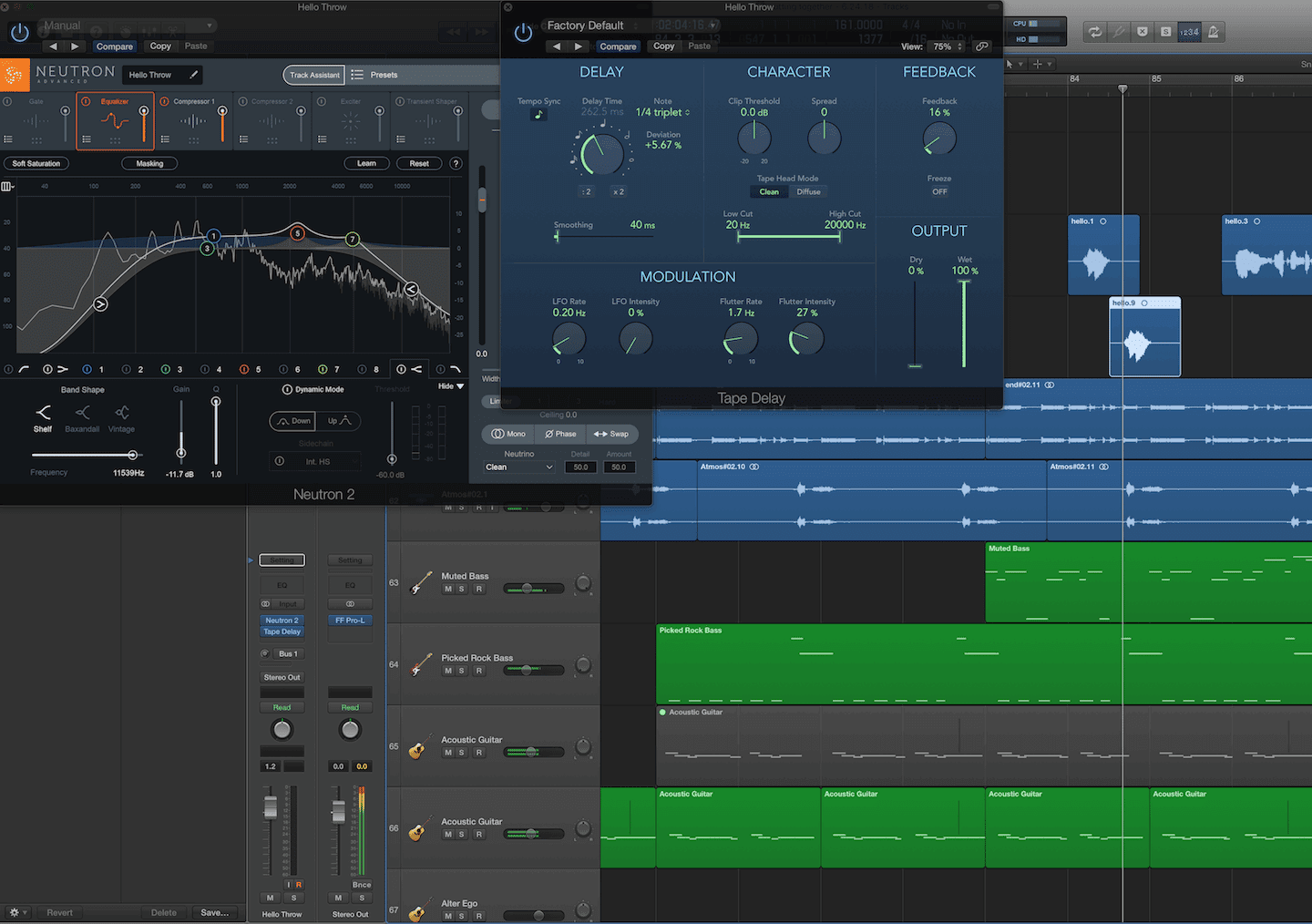Open the Manual preset dropdown in Neutron

pyautogui.click(x=128, y=26)
